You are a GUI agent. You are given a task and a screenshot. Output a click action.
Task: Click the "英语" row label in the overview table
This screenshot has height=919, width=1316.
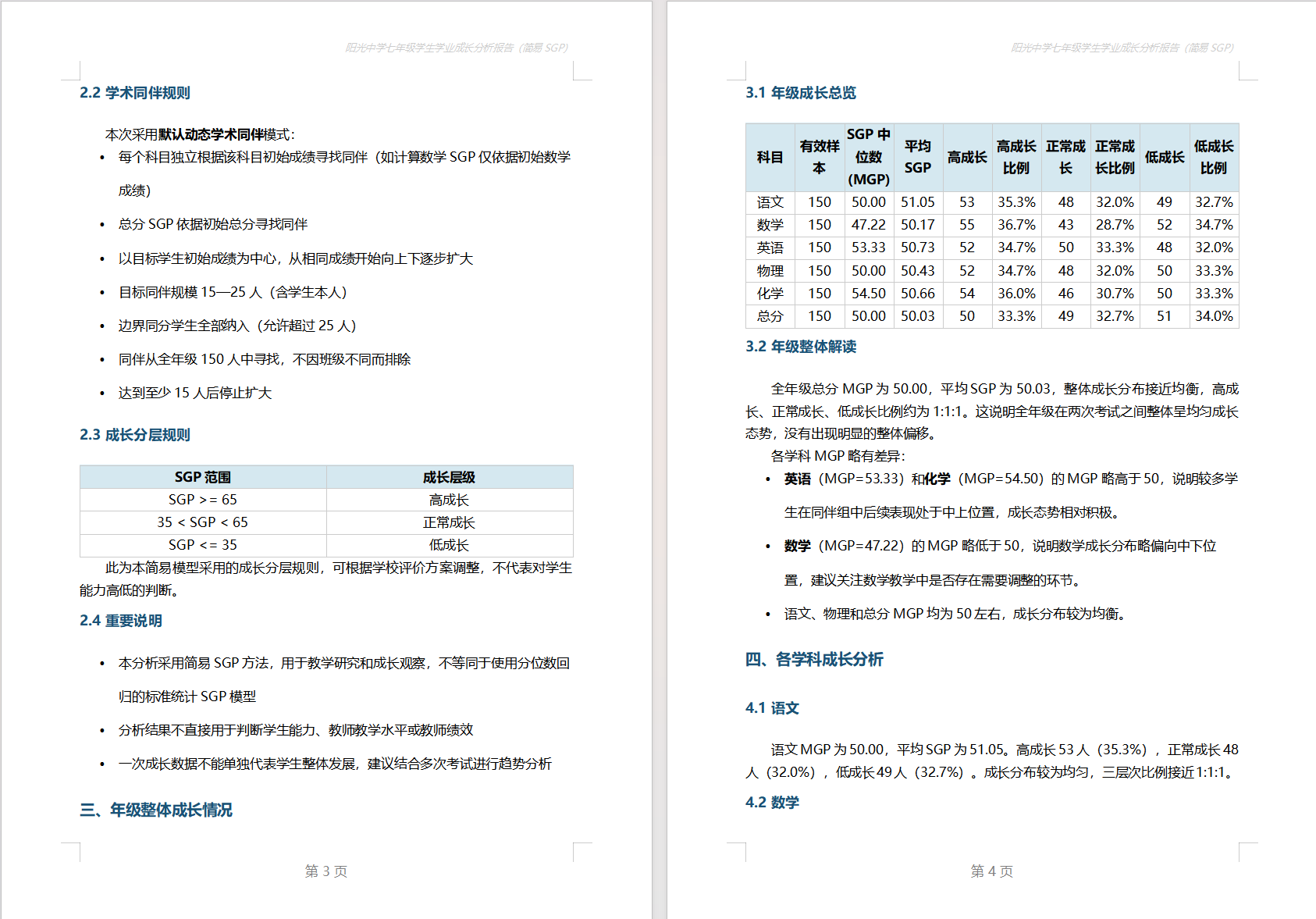[x=770, y=248]
